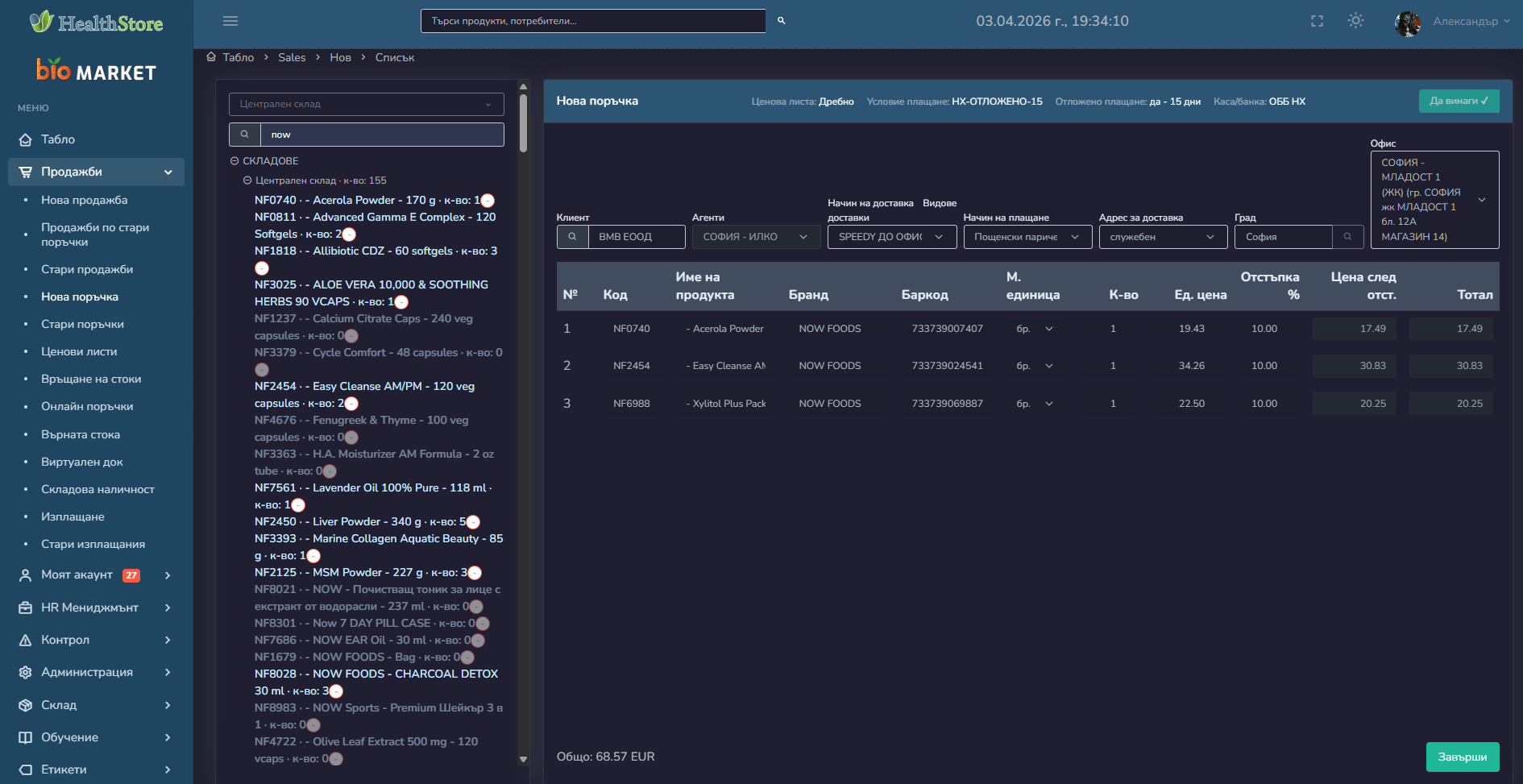Image resolution: width=1523 pixels, height=784 pixels.
Task: Click the round button after NF3025 Aloe Vera
Action: click(x=401, y=302)
